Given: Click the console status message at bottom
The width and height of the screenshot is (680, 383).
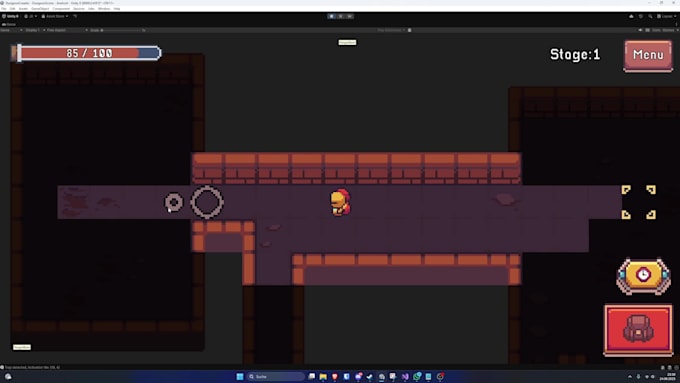Looking at the screenshot, I should coord(31,367).
